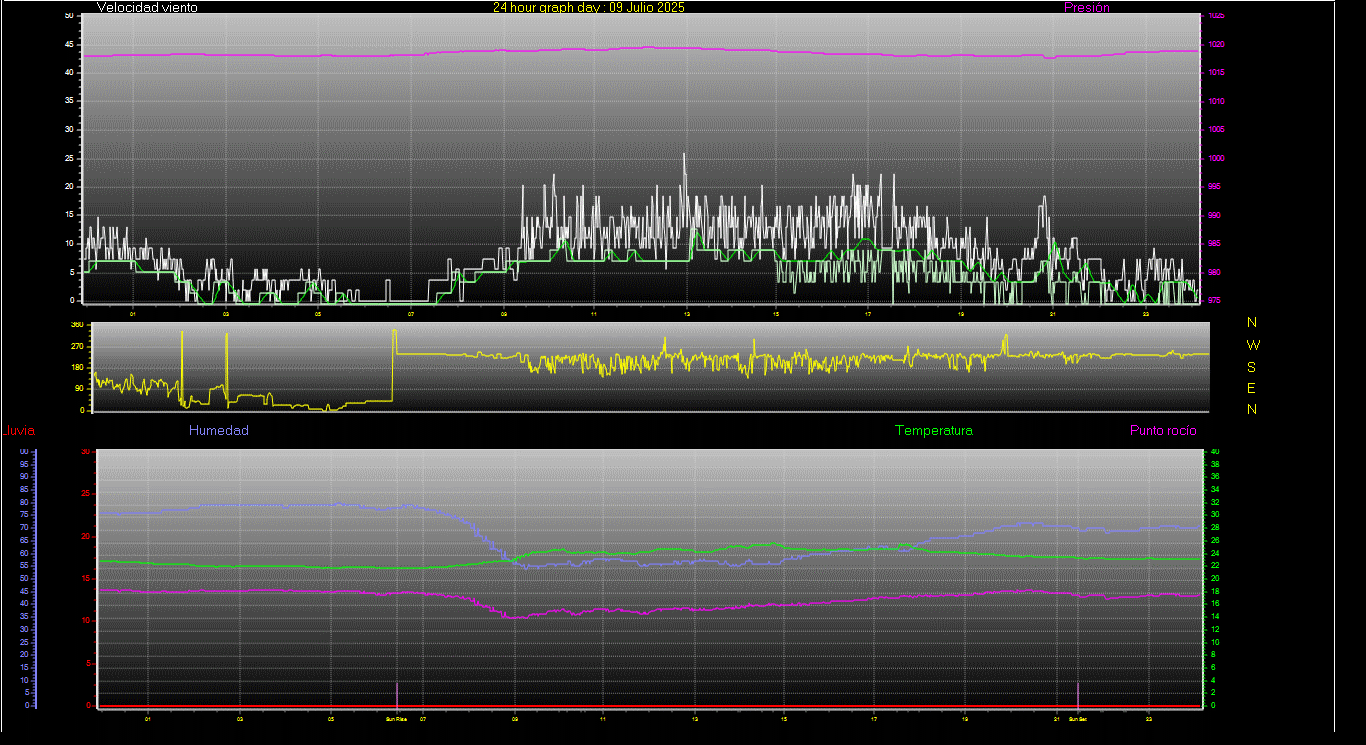Click the Sun Rise marker on the time axis
This screenshot has width=1366, height=745.
(x=397, y=718)
